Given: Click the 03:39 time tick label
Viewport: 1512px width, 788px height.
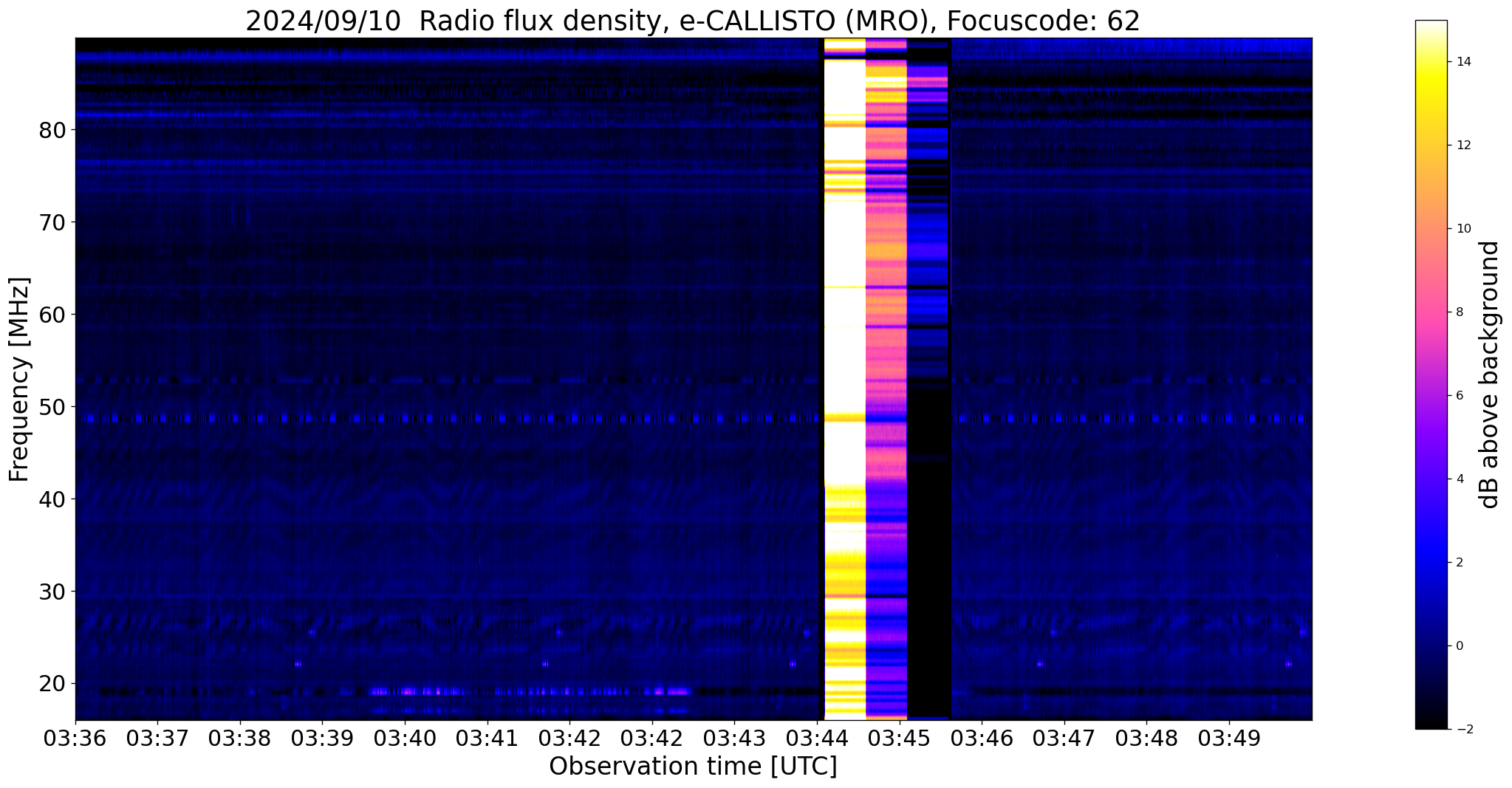Looking at the screenshot, I should coord(322,738).
